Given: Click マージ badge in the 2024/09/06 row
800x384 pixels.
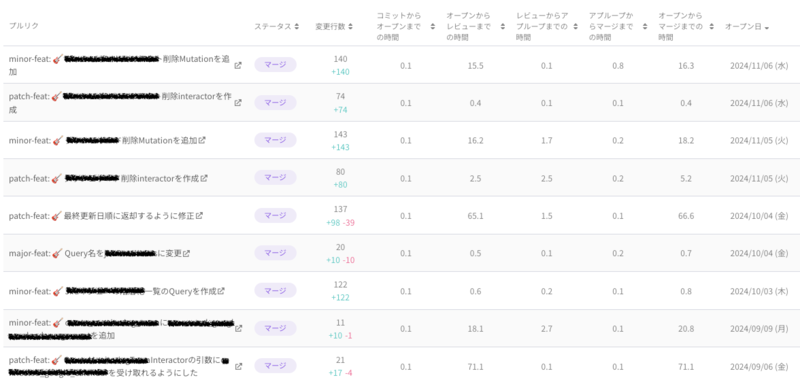Looking at the screenshot, I should (x=276, y=366).
